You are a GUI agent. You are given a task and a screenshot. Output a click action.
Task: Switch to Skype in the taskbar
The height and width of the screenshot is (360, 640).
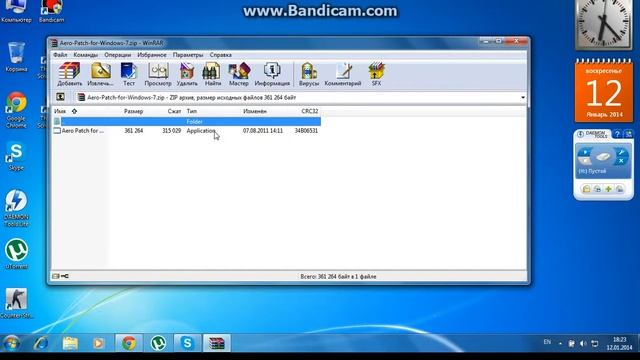[x=187, y=343]
